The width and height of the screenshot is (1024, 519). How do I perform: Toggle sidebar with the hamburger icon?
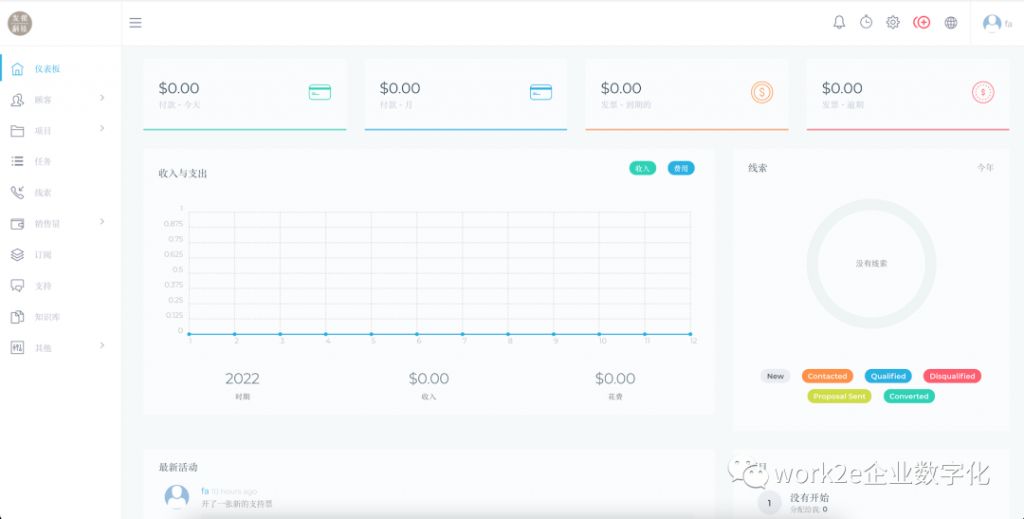point(136,23)
